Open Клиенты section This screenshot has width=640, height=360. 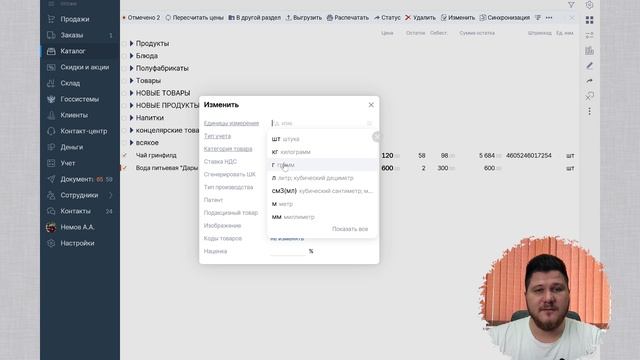click(x=74, y=115)
